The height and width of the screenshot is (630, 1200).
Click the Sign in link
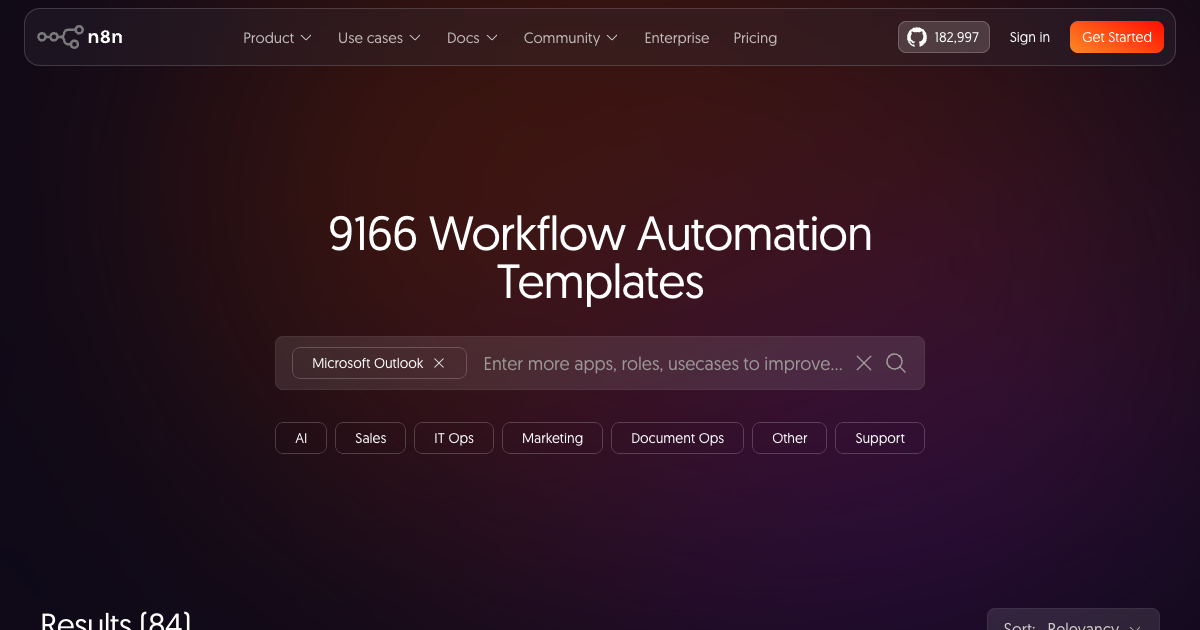[1029, 37]
